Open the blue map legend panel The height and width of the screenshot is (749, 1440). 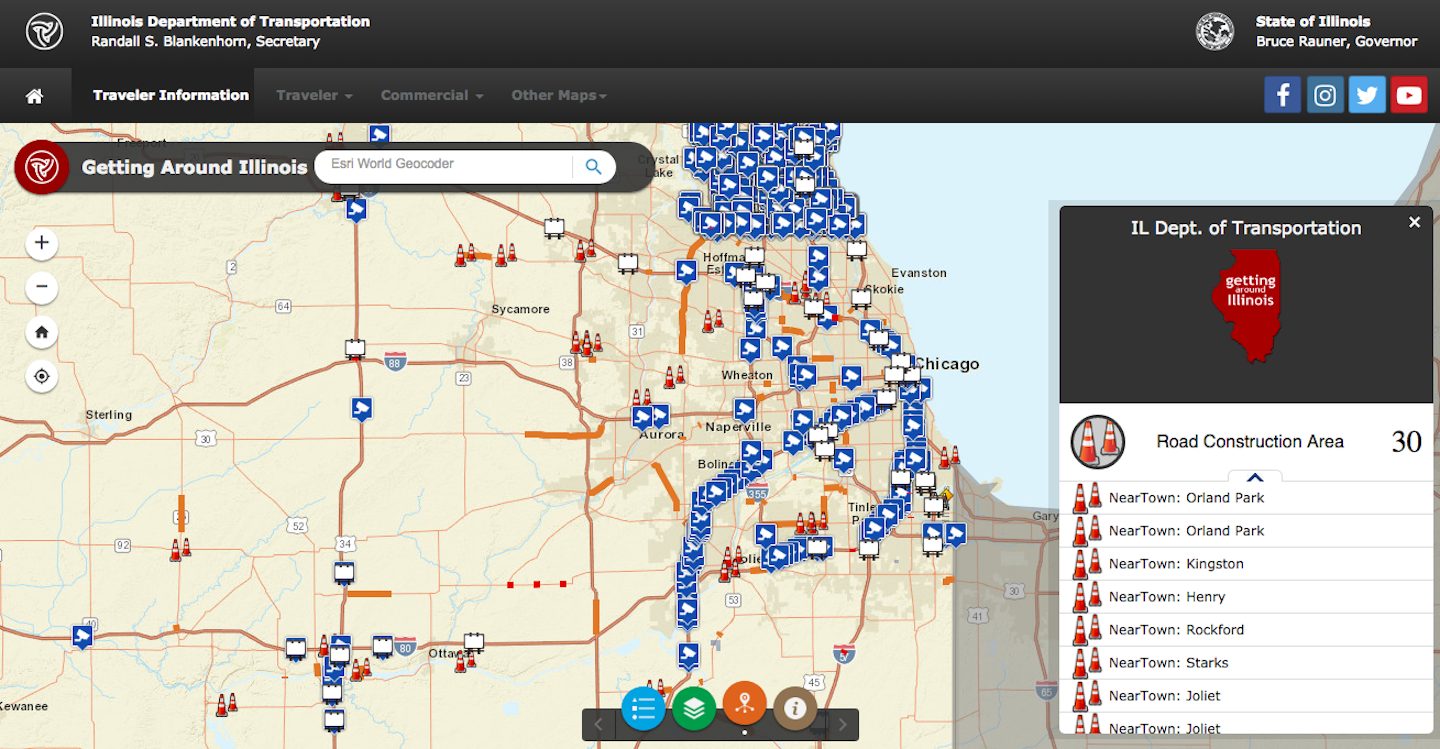click(643, 708)
